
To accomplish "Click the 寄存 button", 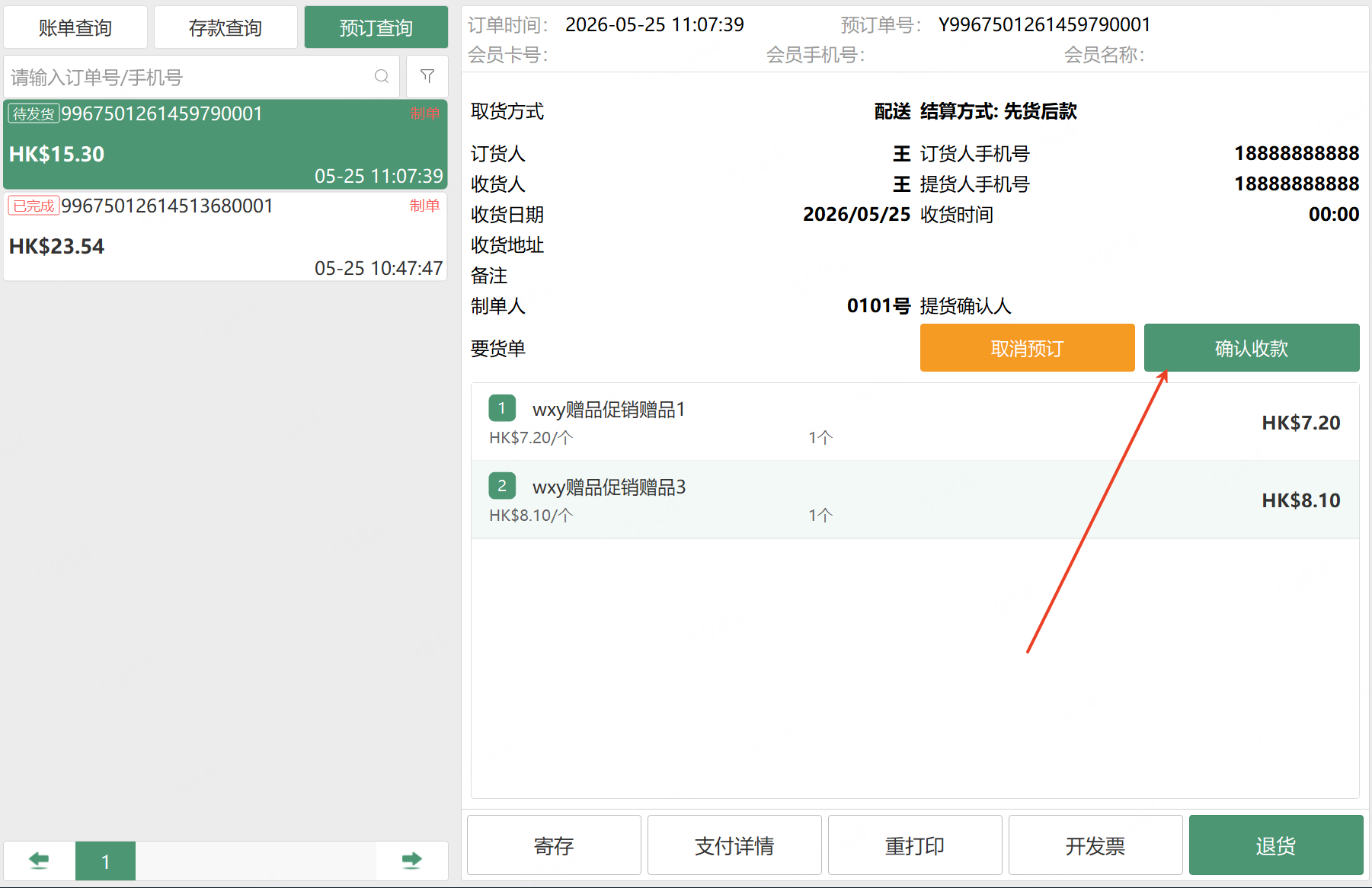I will tap(554, 845).
